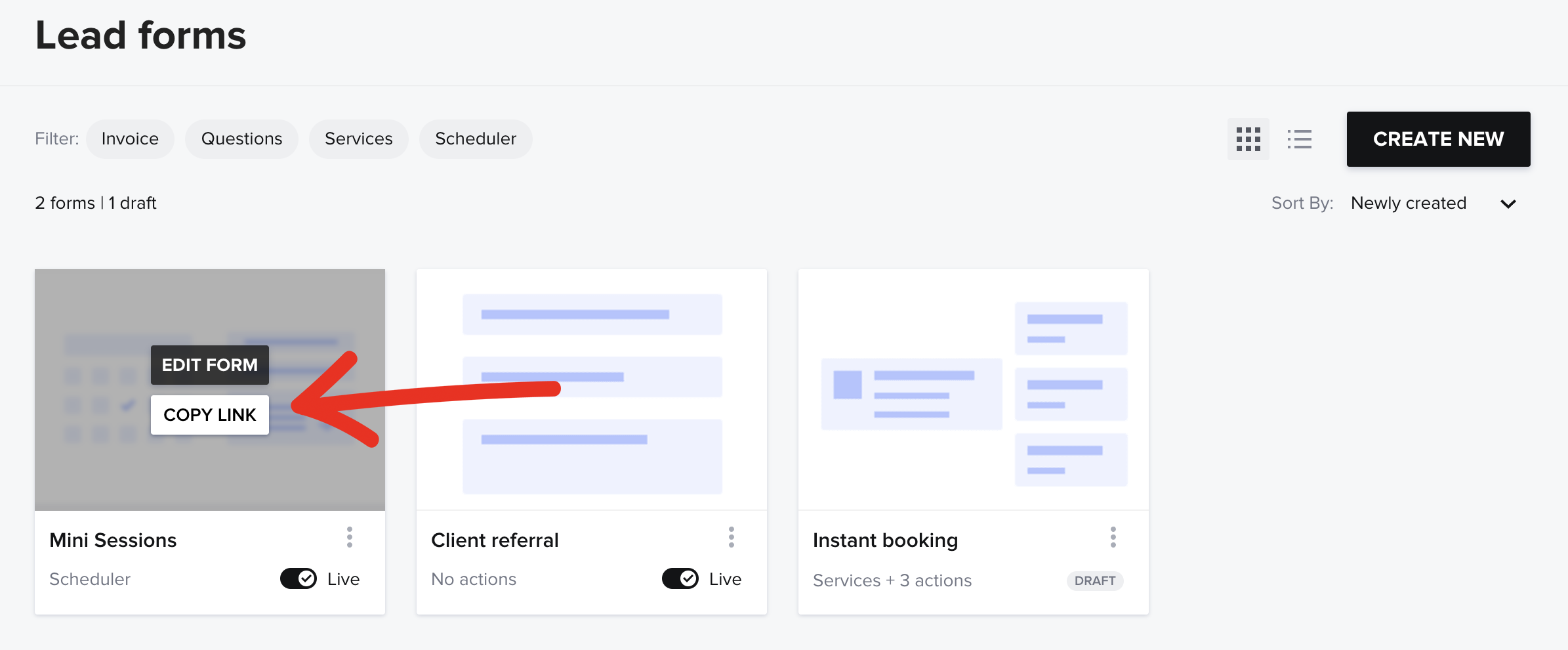1568x650 pixels.
Task: Open the Instant booking options menu
Action: tap(1113, 538)
